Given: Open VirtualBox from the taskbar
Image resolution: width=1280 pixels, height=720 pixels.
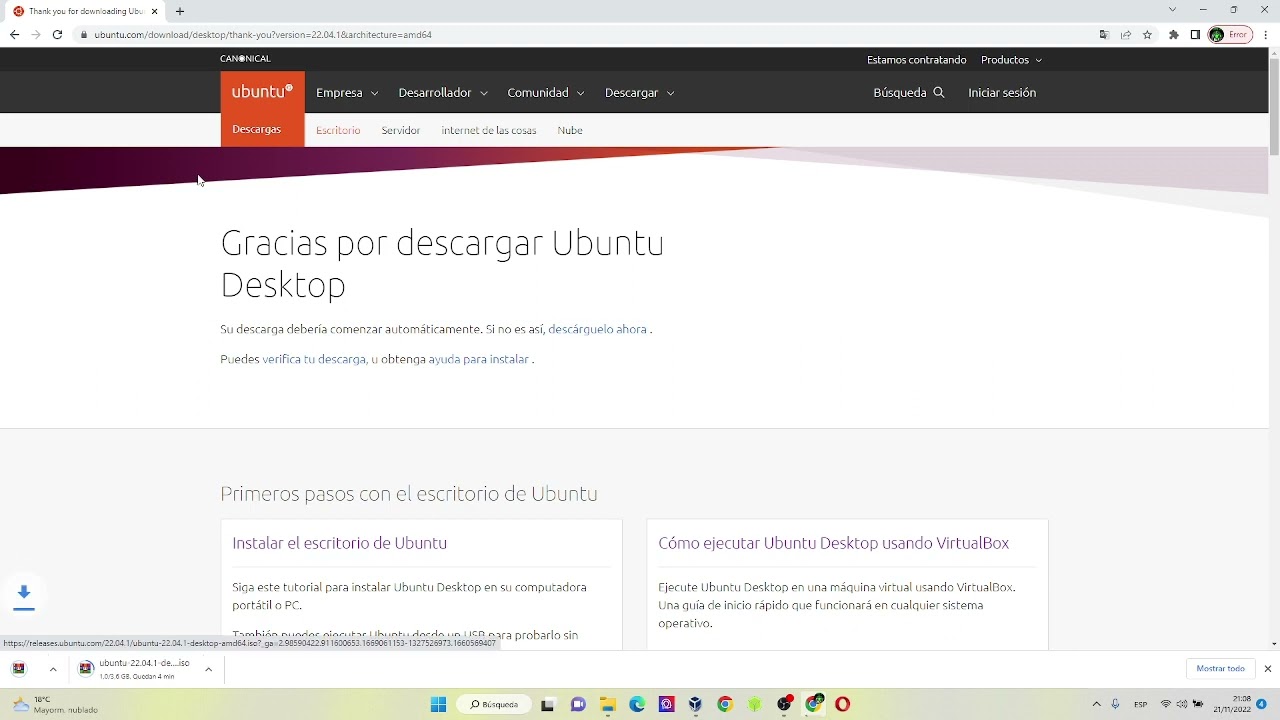Looking at the screenshot, I should point(696,704).
